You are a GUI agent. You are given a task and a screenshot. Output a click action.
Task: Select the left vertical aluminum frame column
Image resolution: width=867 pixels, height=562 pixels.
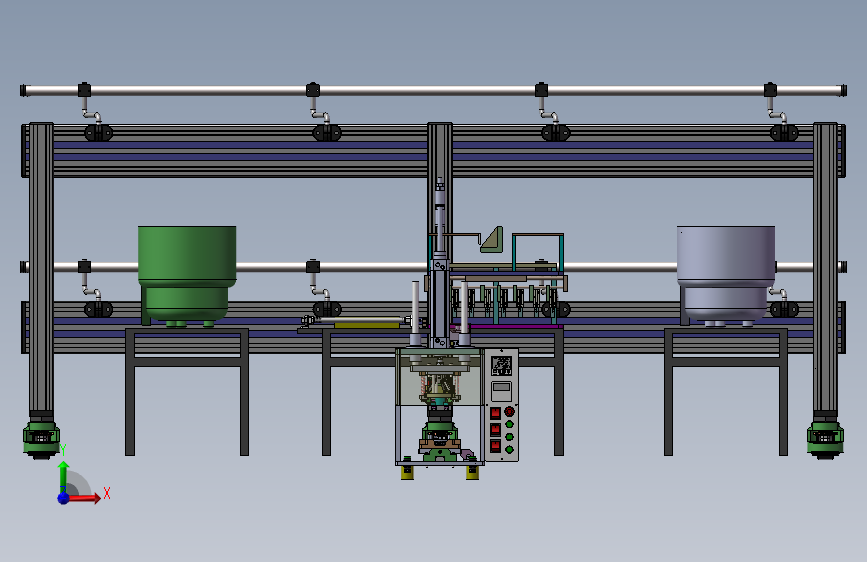41,267
